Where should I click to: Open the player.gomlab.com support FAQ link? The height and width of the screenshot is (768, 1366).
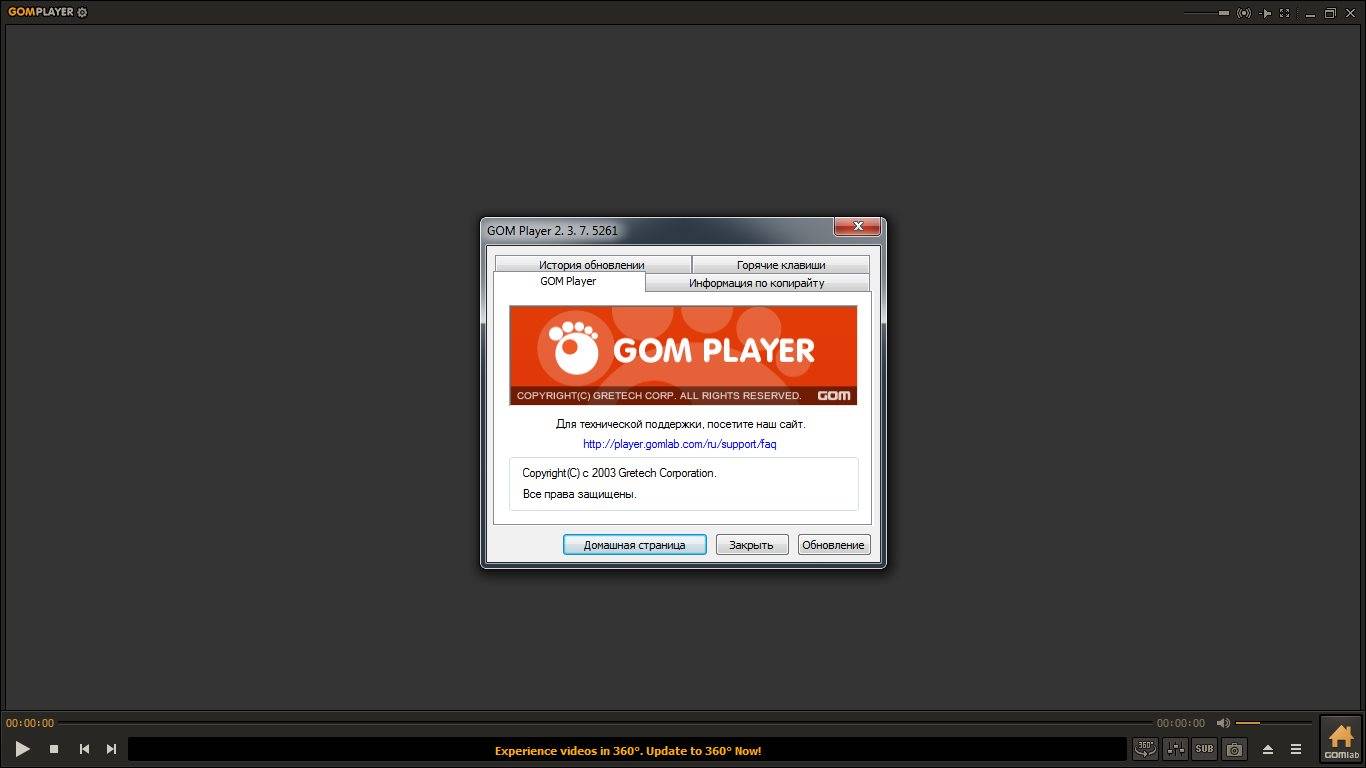pos(679,444)
